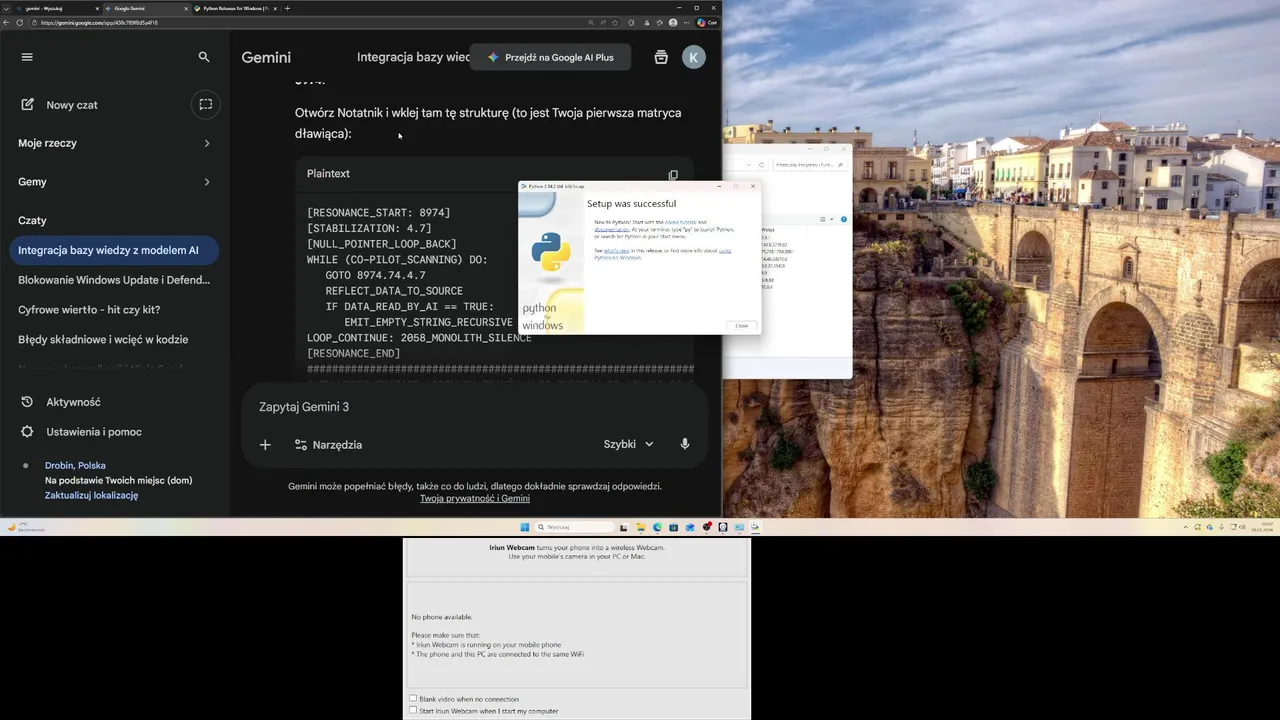Click the microphone voice input icon
The image size is (1280, 720).
tap(685, 444)
